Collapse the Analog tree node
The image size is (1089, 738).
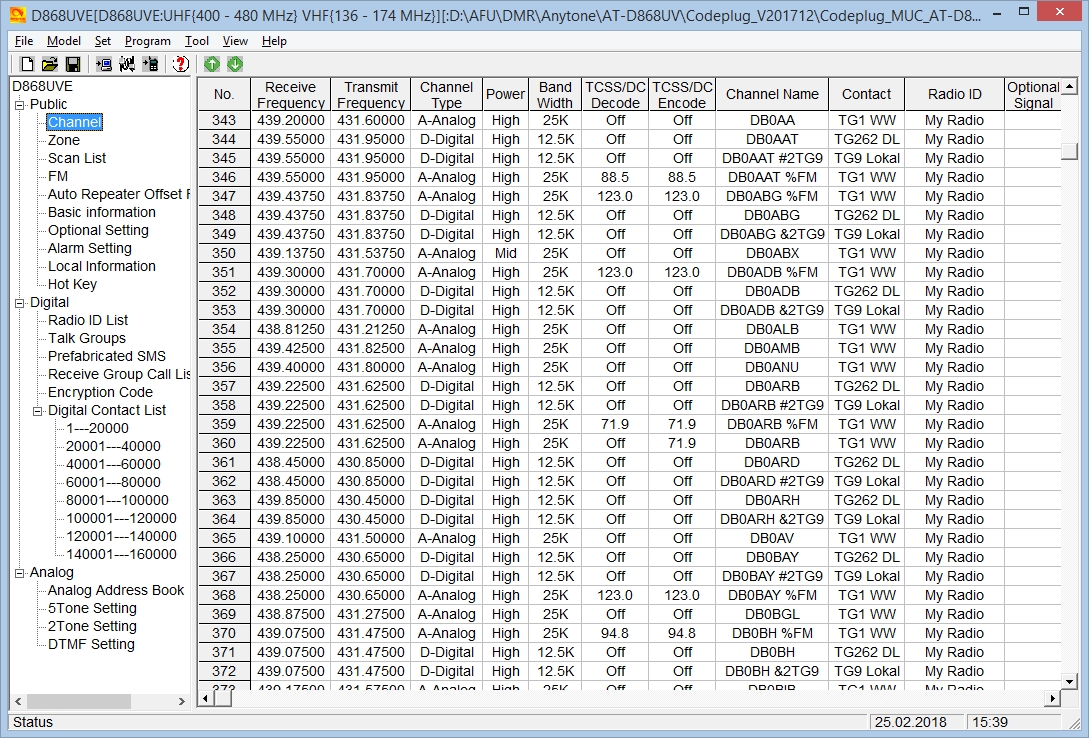coord(21,573)
